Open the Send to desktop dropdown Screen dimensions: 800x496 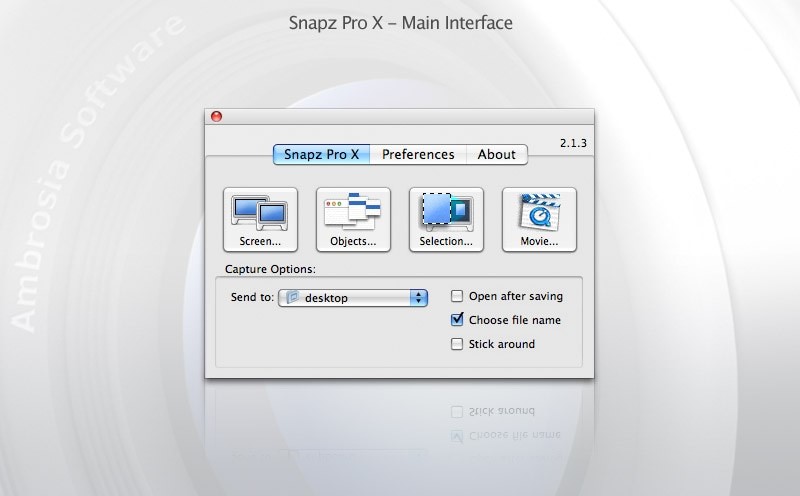tap(353, 297)
